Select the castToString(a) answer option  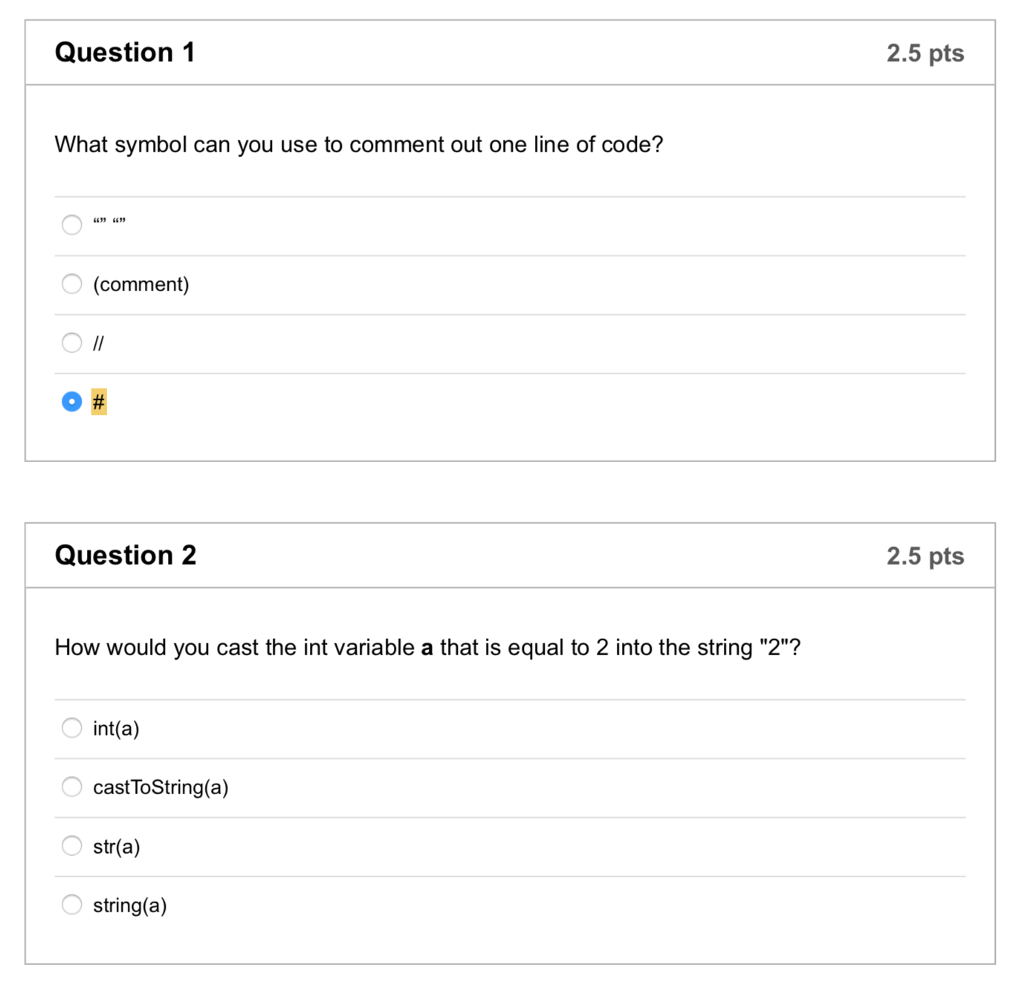(x=71, y=786)
